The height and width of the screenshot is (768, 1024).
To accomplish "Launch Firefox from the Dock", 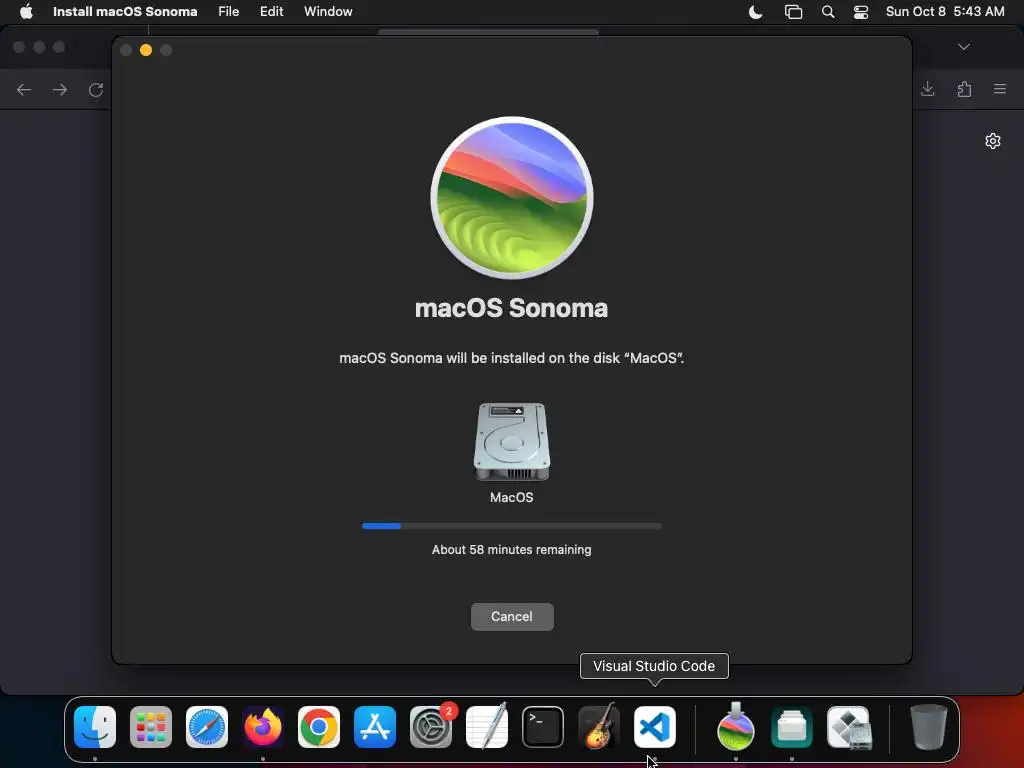I will pos(263,726).
